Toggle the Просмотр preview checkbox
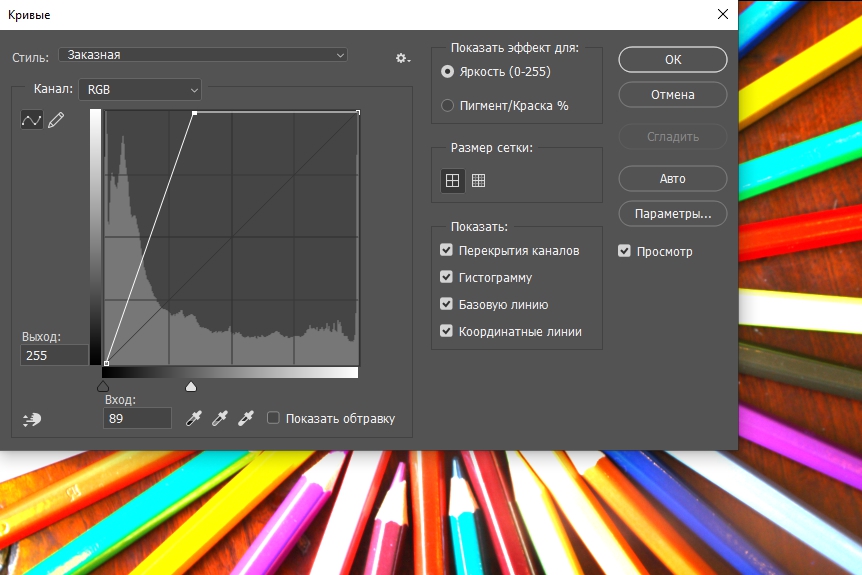 pyautogui.click(x=624, y=251)
